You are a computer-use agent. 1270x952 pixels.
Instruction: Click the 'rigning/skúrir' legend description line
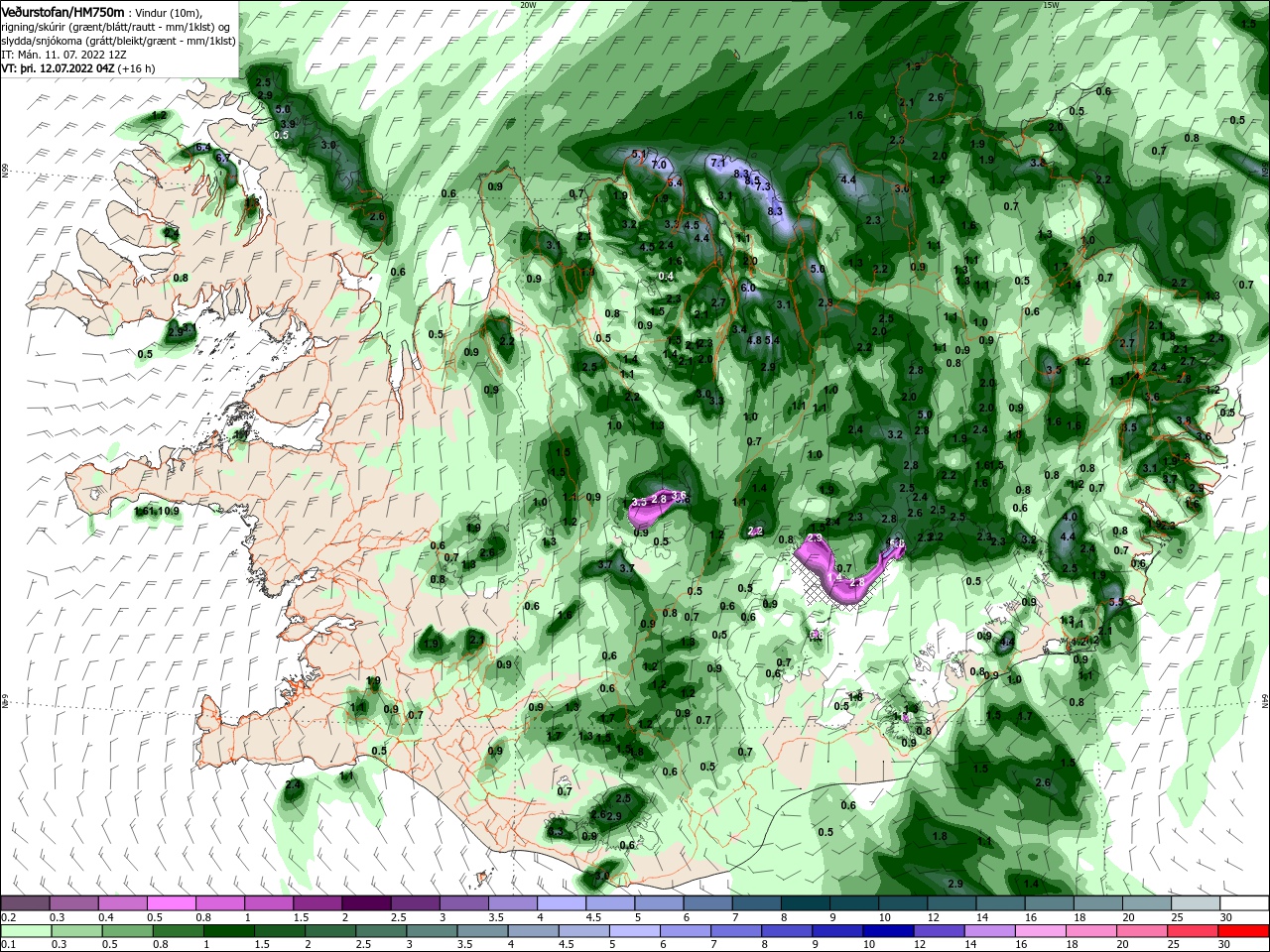coord(114,26)
